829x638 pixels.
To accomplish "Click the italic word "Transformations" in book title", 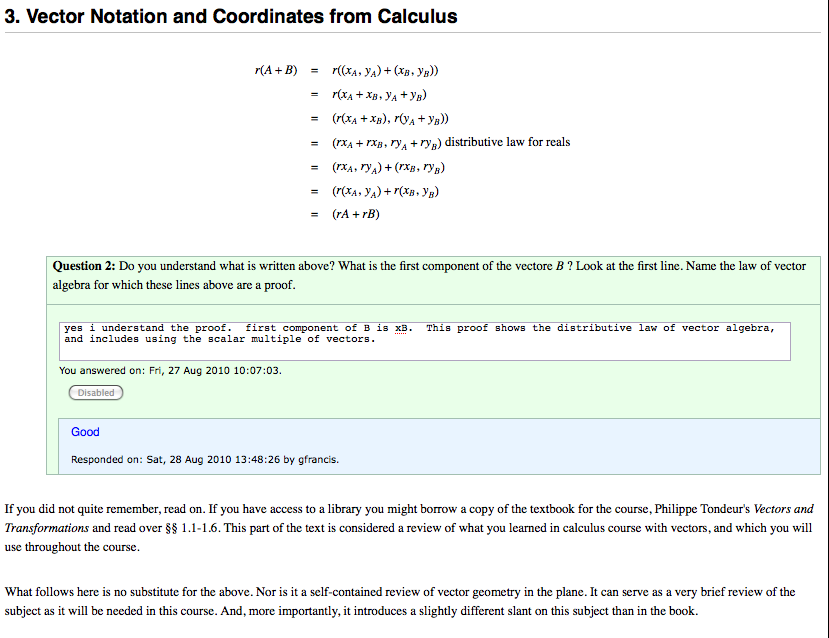I will 47,527.
